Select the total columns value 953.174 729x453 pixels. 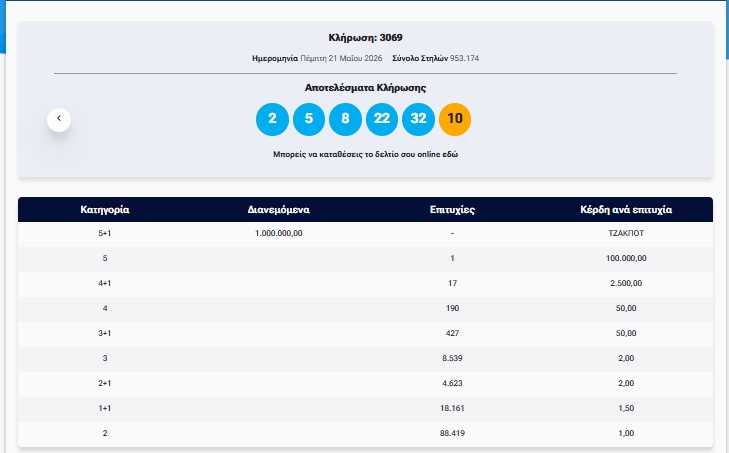coord(464,58)
